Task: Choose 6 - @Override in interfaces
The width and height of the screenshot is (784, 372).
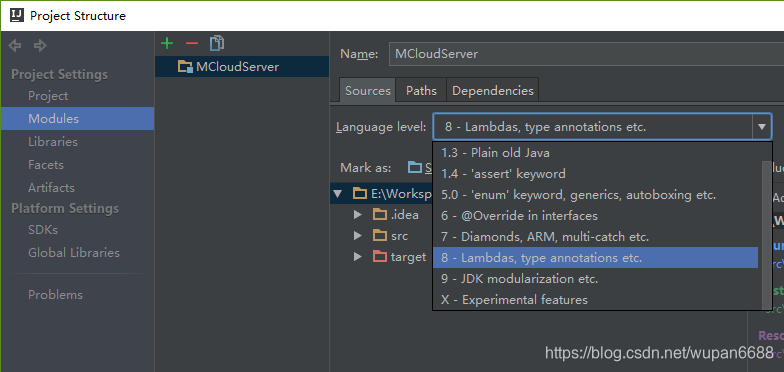Action: [x=596, y=216]
